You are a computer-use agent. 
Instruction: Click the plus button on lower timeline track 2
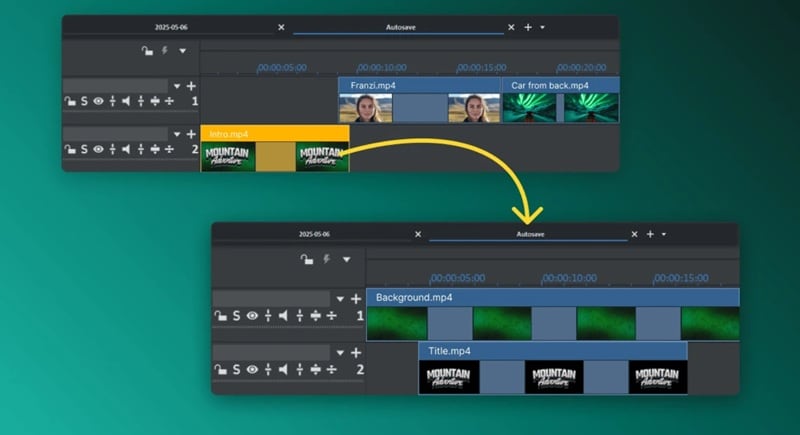(x=356, y=353)
